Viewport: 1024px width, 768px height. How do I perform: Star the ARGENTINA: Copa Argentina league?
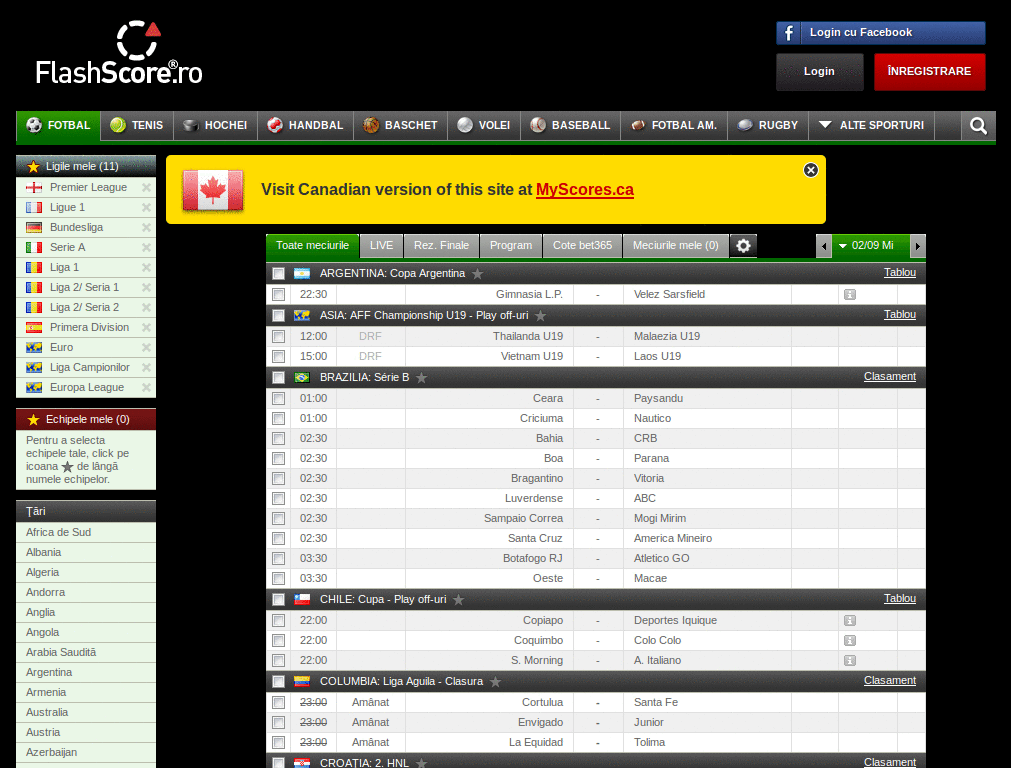[477, 272]
